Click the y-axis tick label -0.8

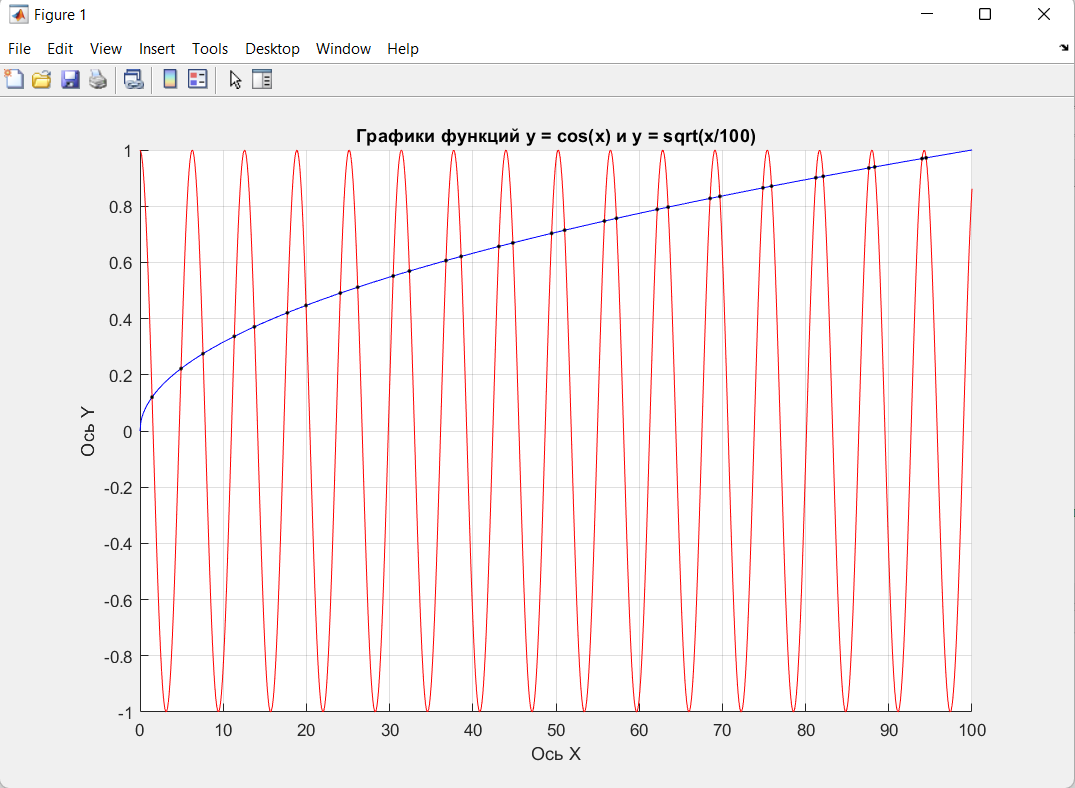tap(118, 657)
